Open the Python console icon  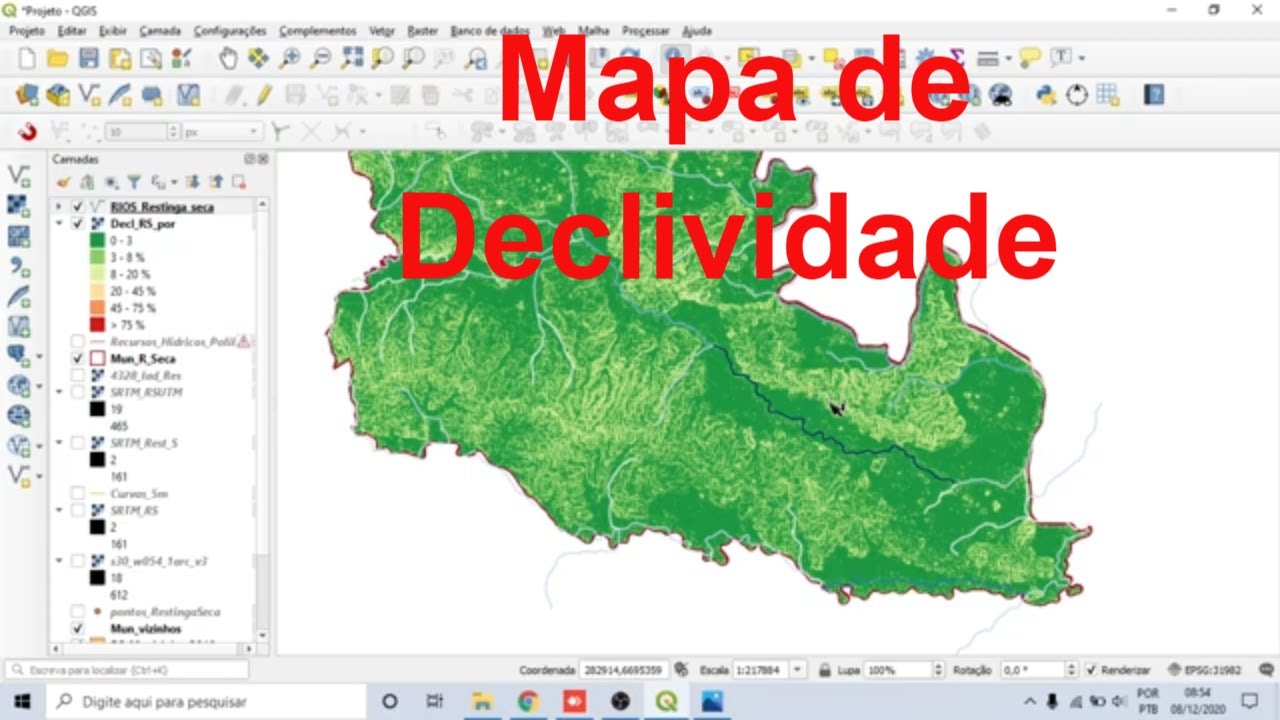tap(1046, 95)
